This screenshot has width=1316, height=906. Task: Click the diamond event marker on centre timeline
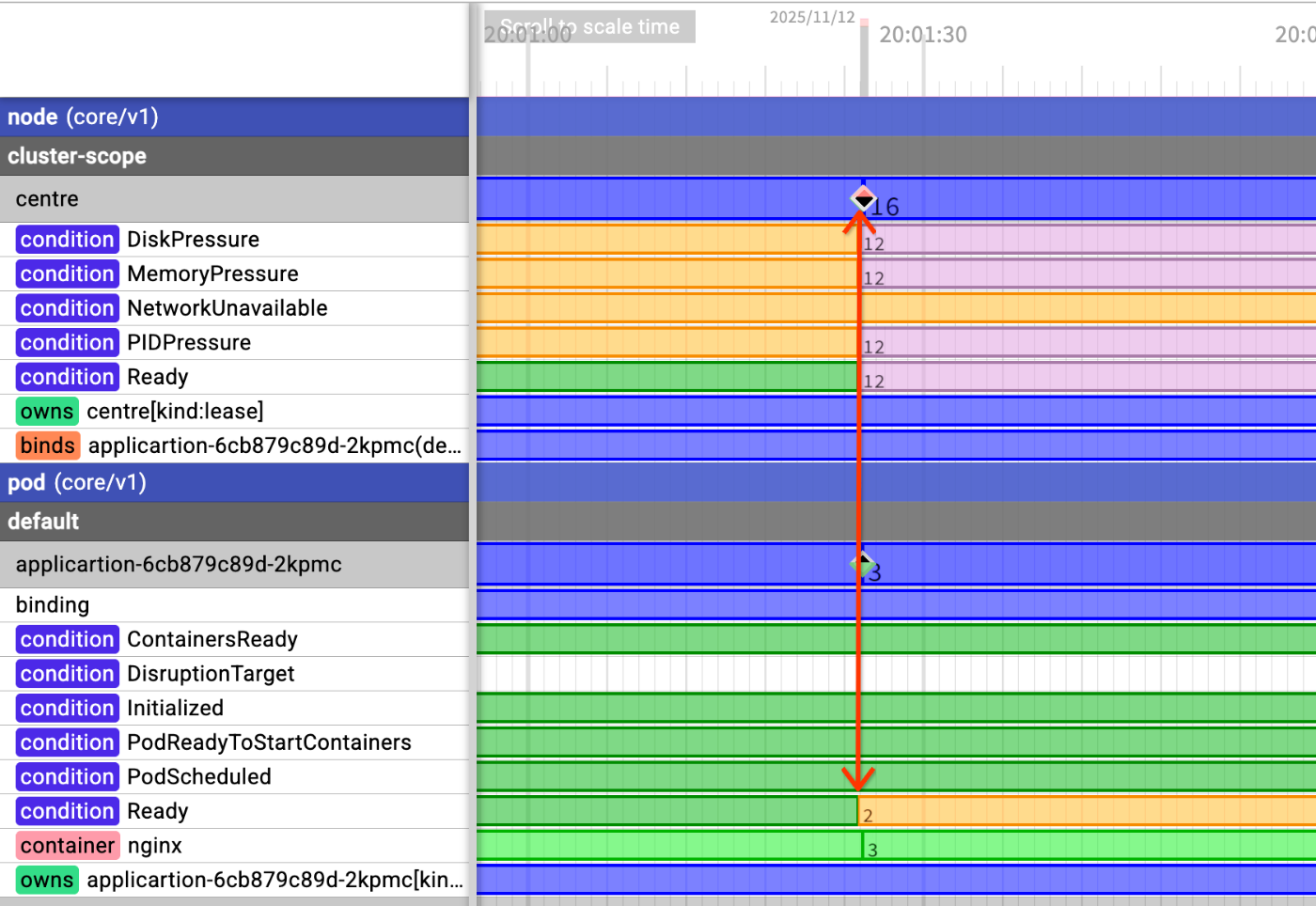click(x=863, y=198)
